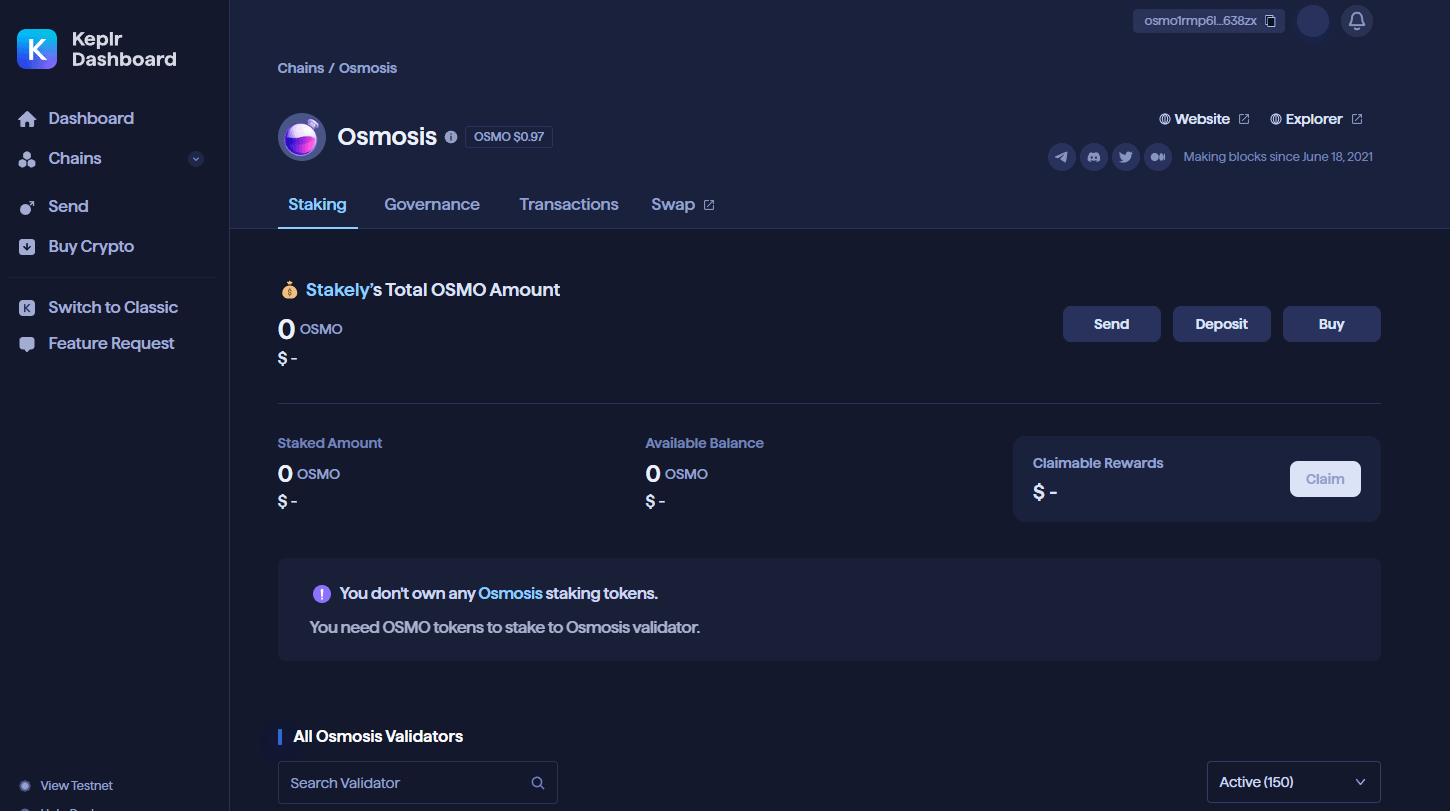
Task: Open the Osmosis Website link
Action: coord(1204,119)
